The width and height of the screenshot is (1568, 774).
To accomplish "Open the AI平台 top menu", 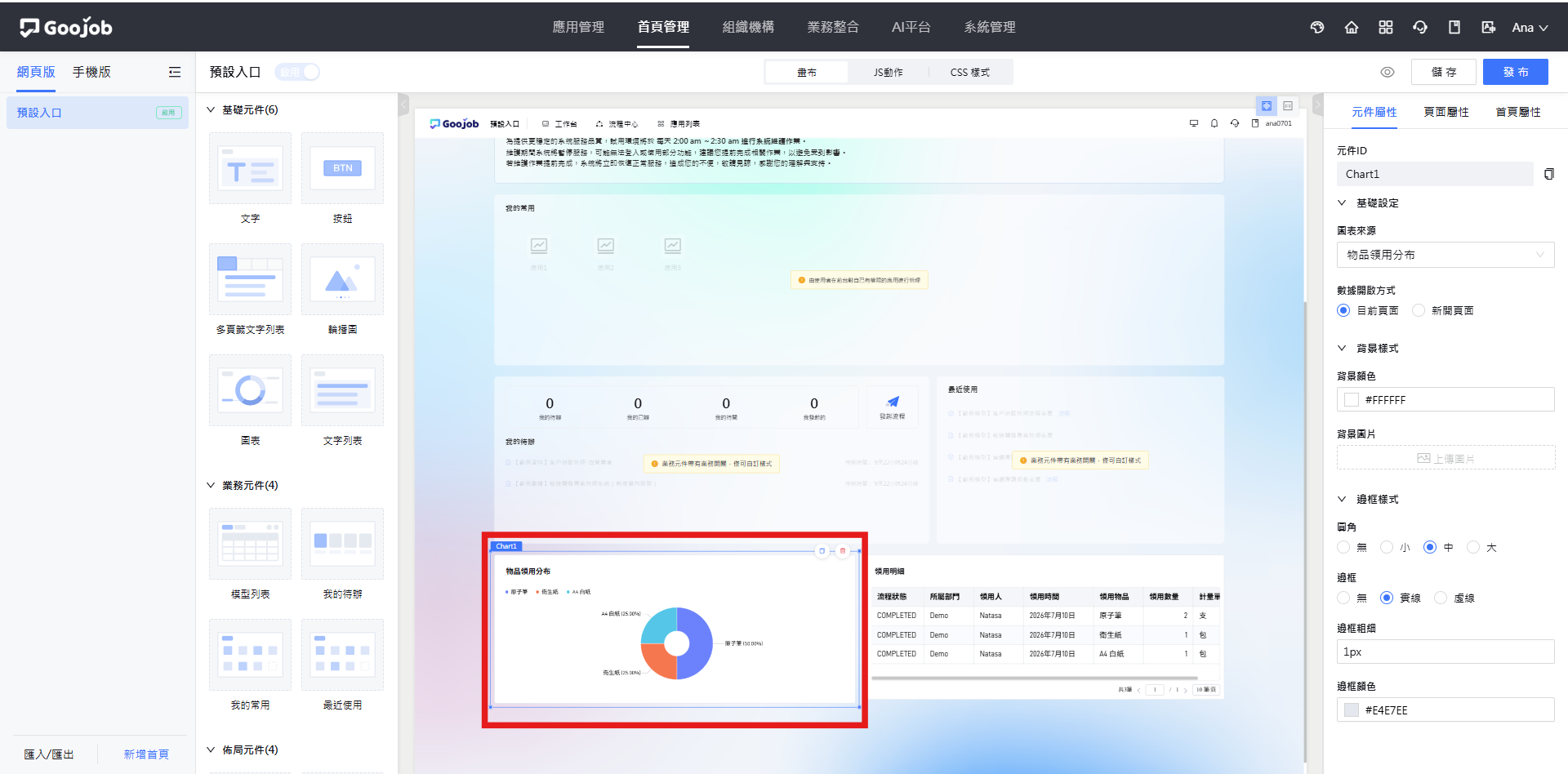I will (x=911, y=27).
